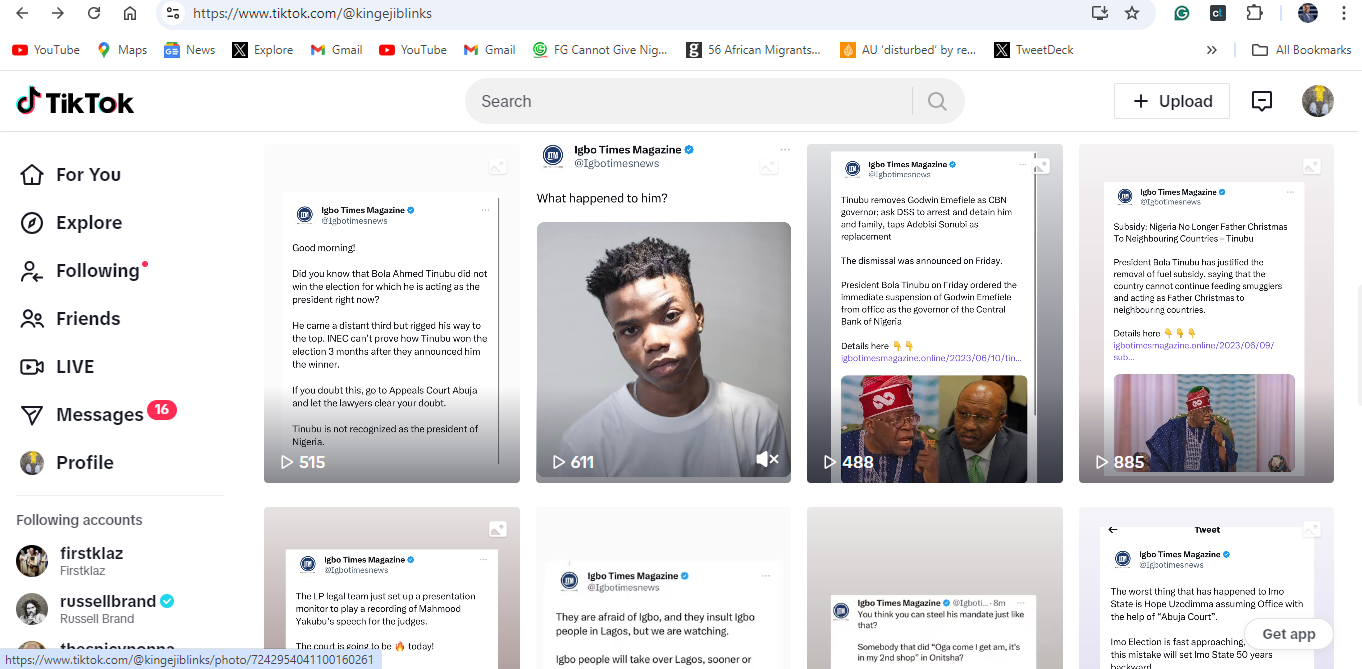Image resolution: width=1362 pixels, height=669 pixels.
Task: Open Subsidy post with 885 views
Action: click(x=1206, y=313)
